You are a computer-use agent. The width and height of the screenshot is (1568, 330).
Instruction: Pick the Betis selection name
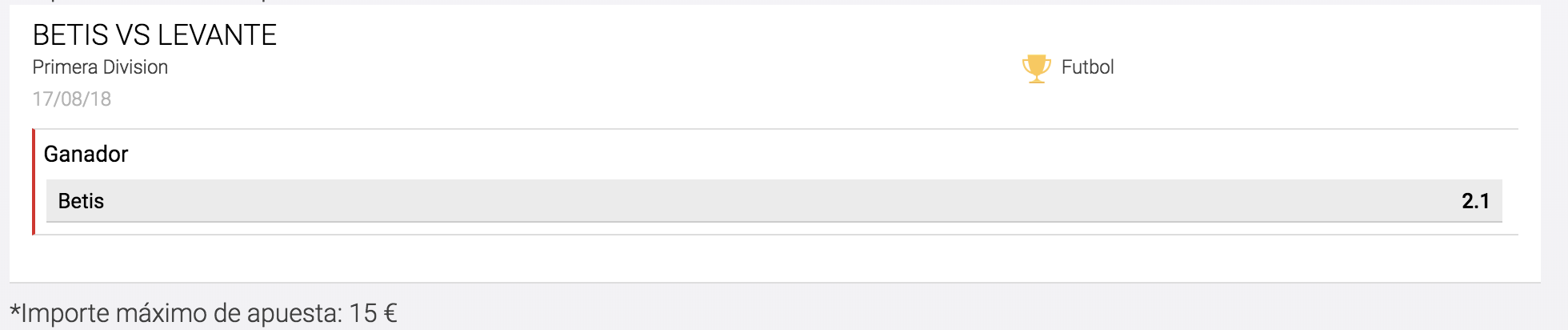(x=81, y=201)
